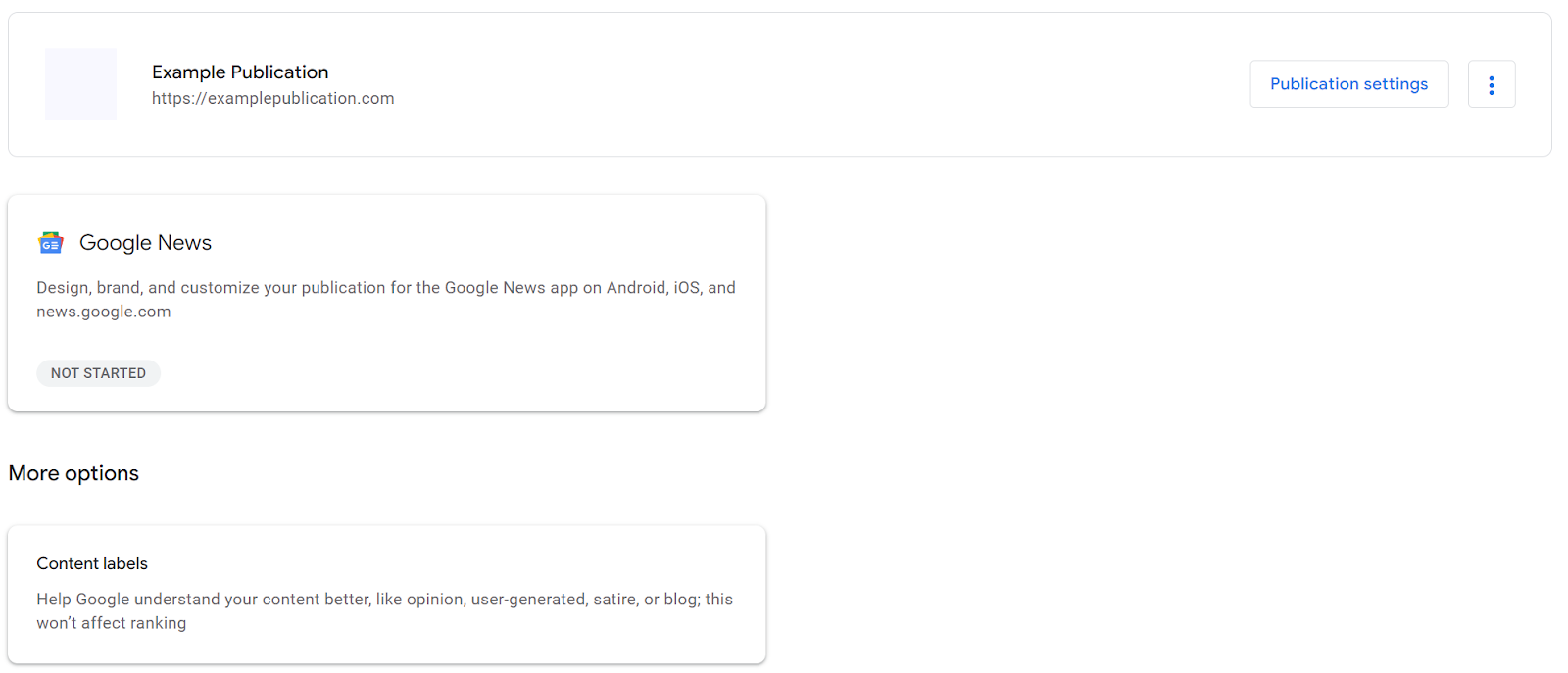The height and width of the screenshot is (673, 1568).
Task: Click the Publication settings button
Action: 1348,84
